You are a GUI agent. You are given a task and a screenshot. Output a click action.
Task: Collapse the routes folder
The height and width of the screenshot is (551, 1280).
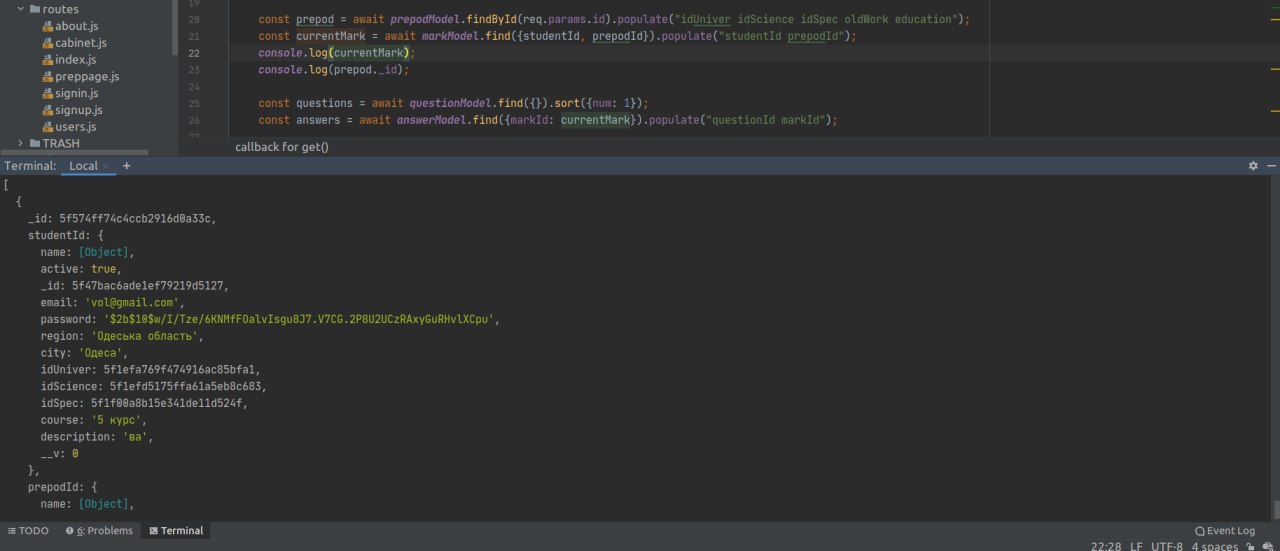point(21,9)
